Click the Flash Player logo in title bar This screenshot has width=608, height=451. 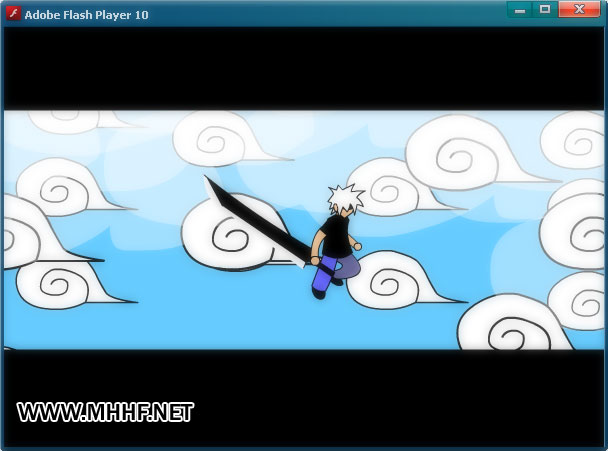coord(14,14)
